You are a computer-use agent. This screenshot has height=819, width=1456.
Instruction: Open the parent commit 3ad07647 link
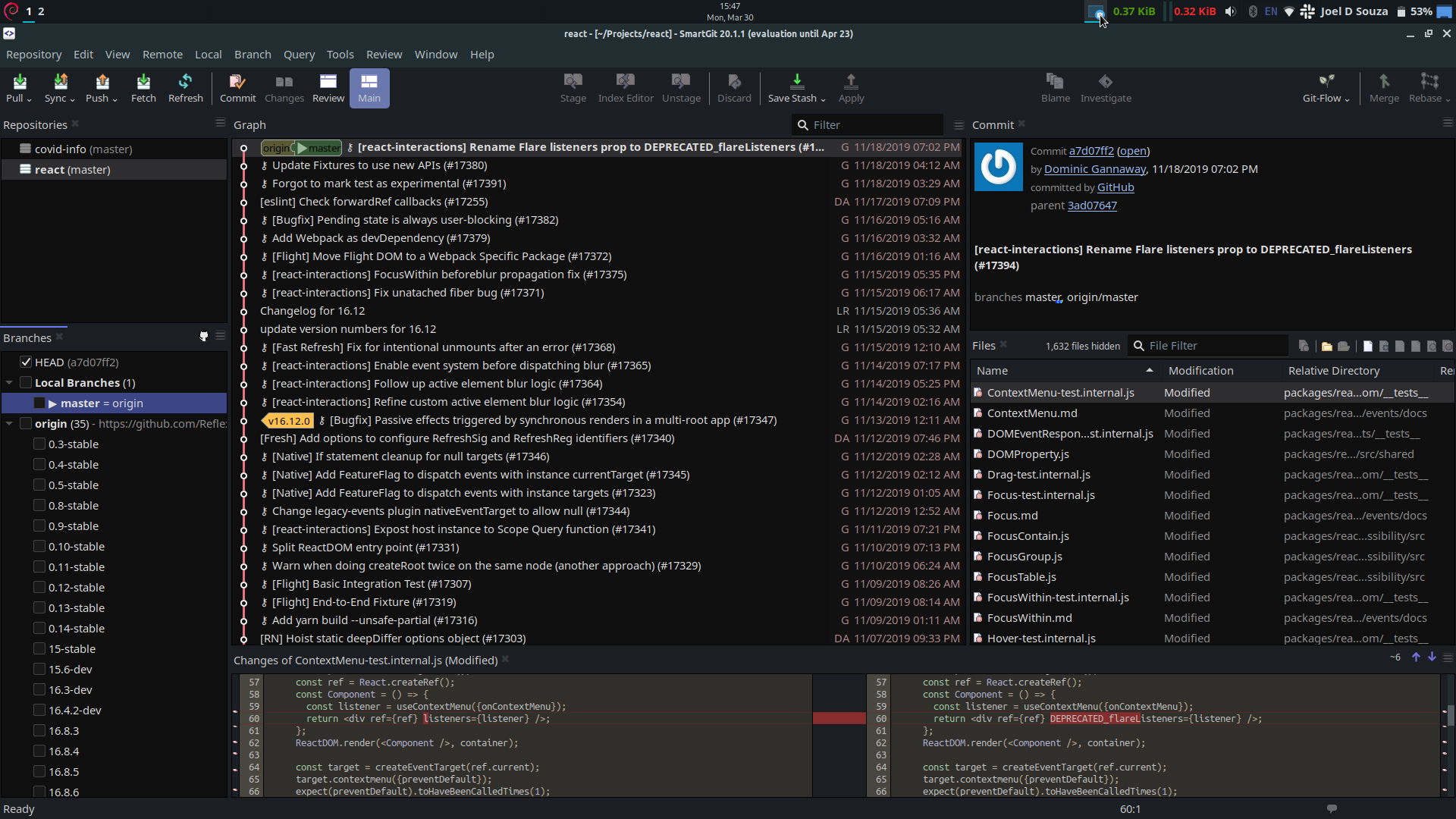tap(1092, 206)
